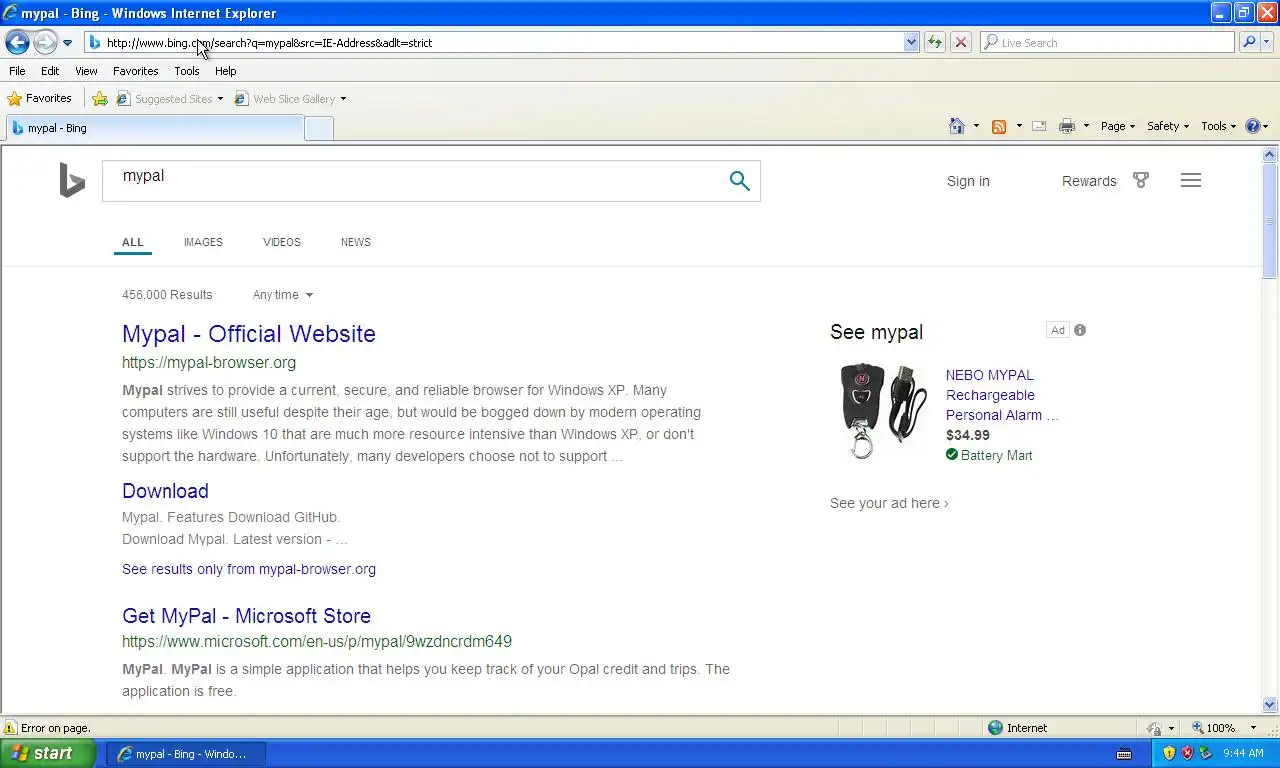This screenshot has width=1280, height=768.
Task: Click the Battery Mart seller link
Action: (x=996, y=455)
